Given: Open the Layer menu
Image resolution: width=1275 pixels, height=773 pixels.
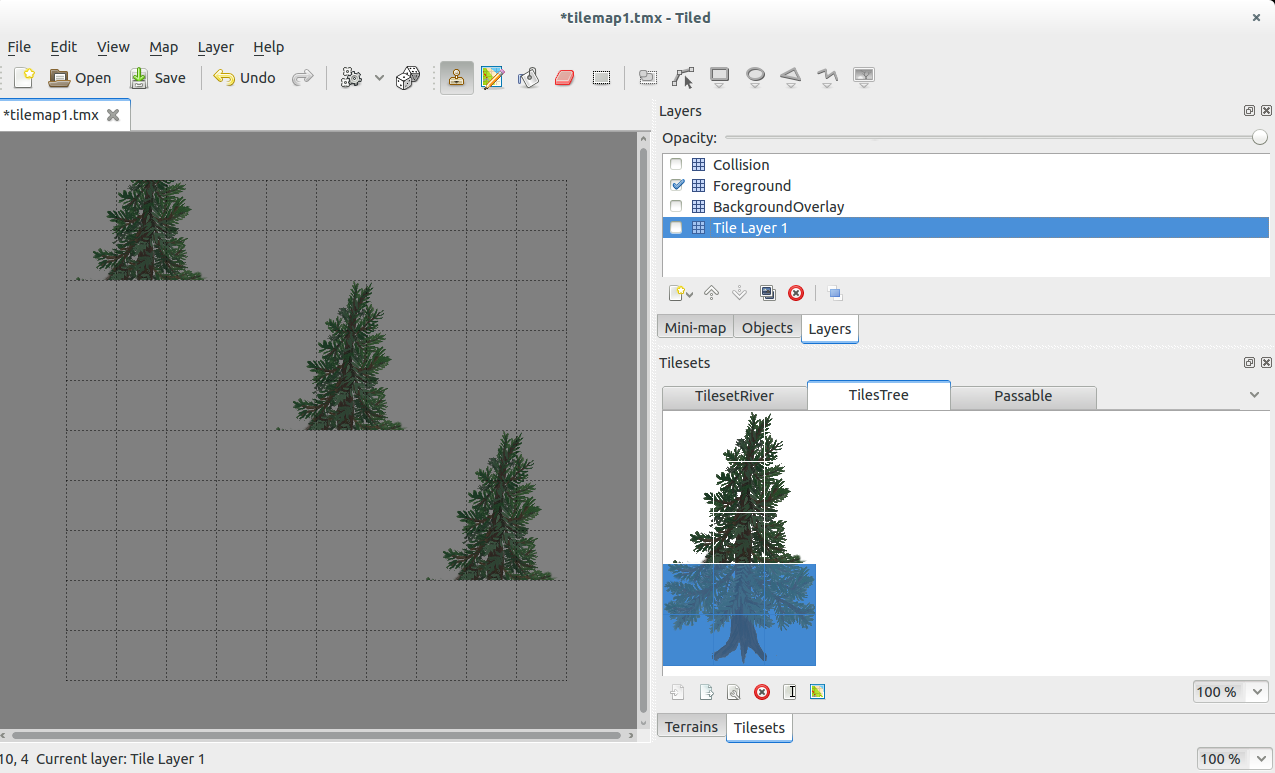Looking at the screenshot, I should 215,47.
